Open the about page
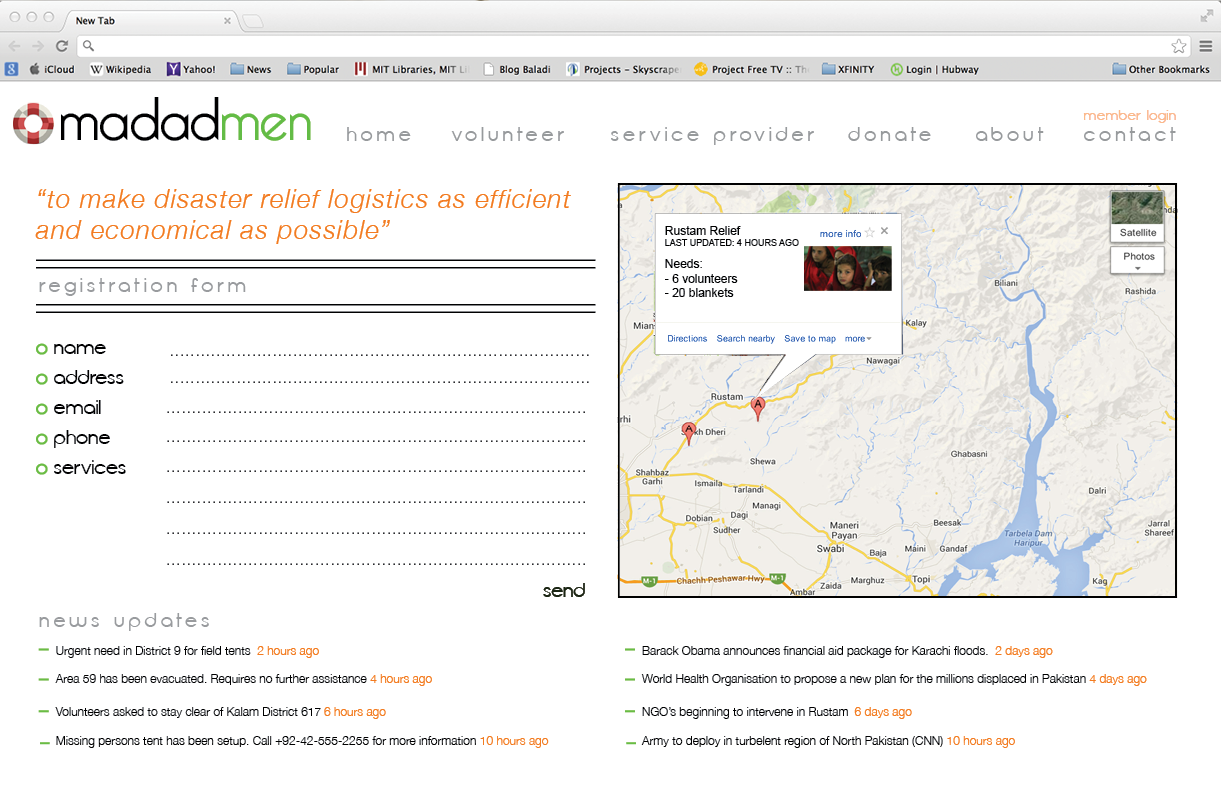1224x792 pixels. pyautogui.click(x=1010, y=134)
